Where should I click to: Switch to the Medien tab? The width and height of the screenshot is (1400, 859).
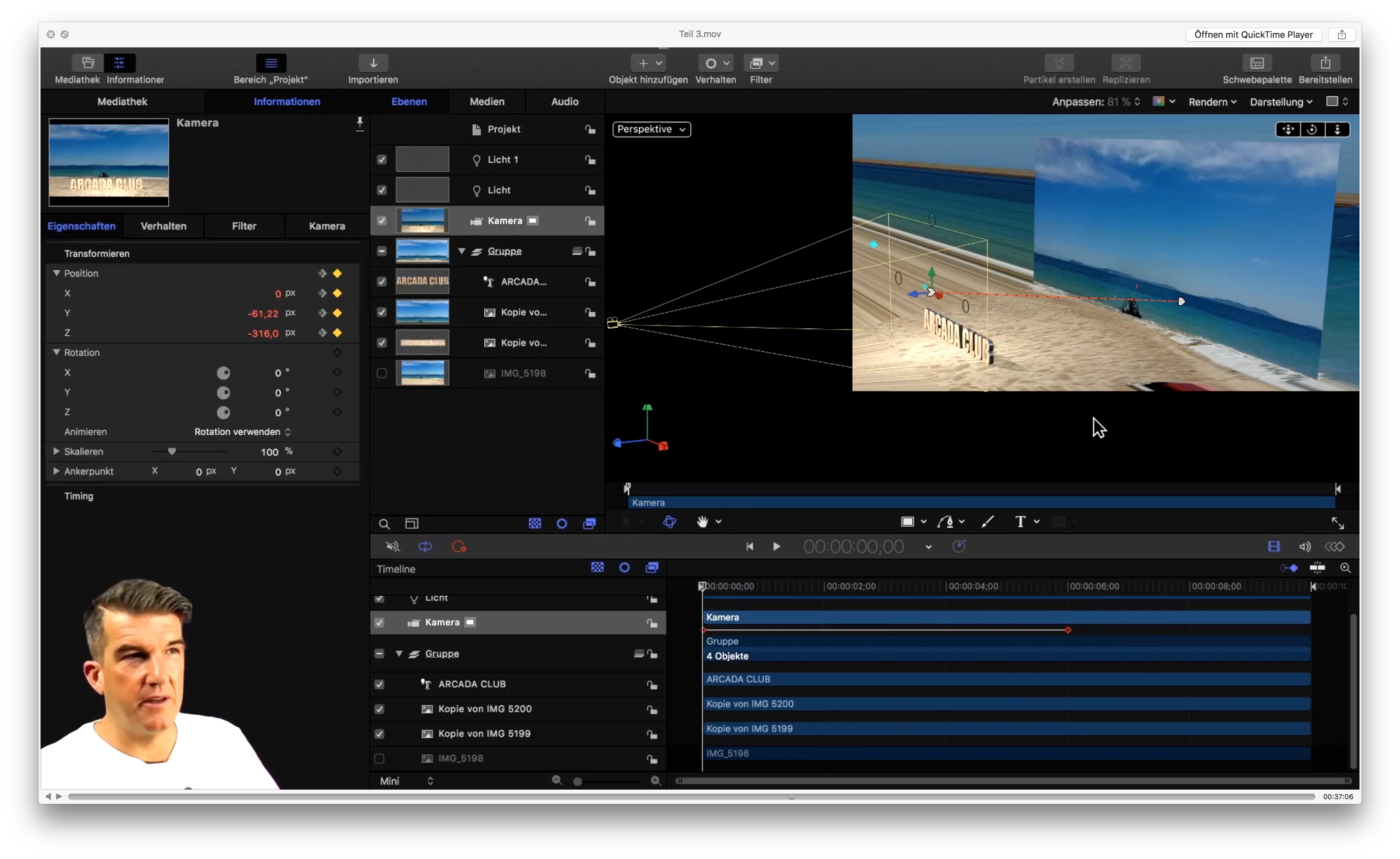point(487,102)
